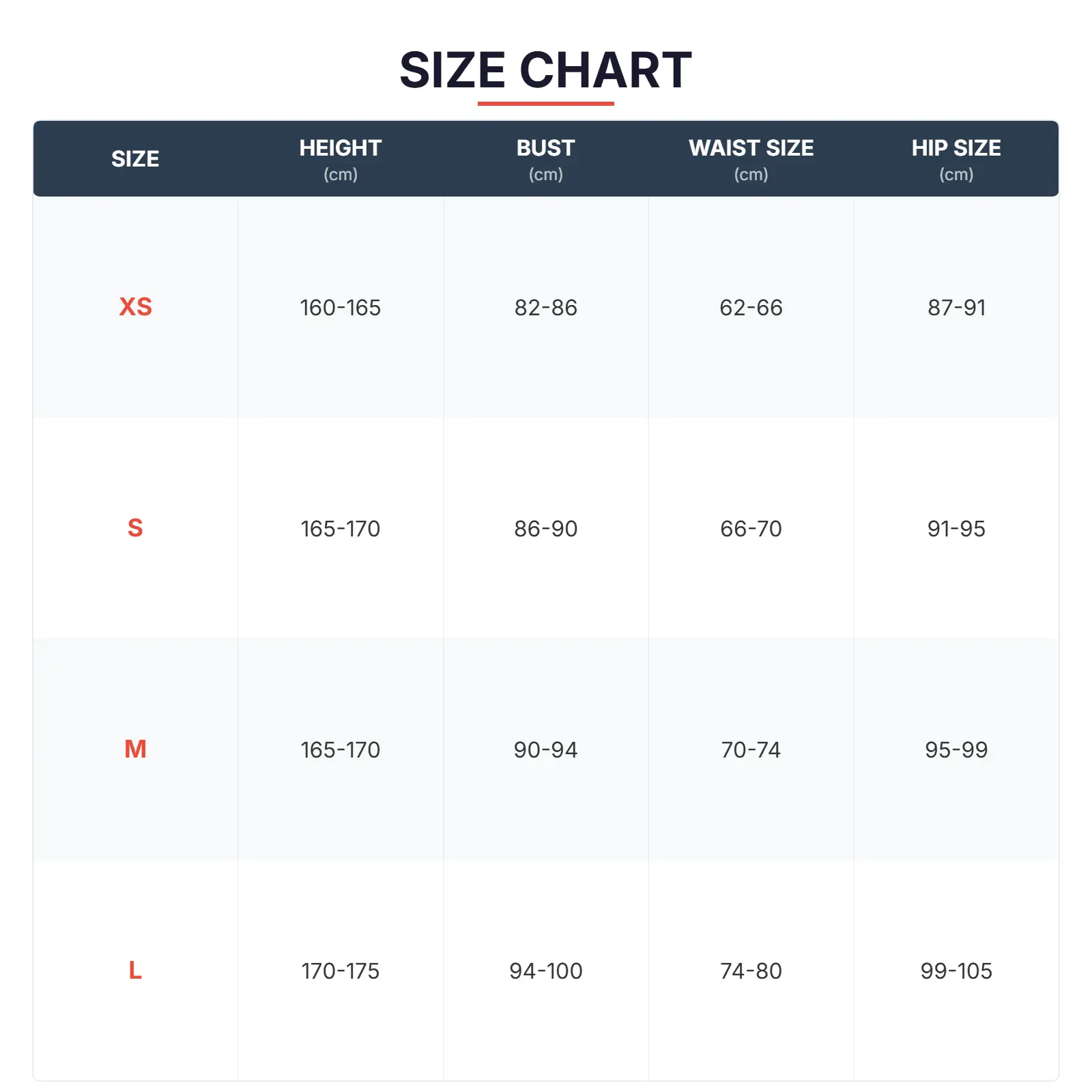Click the 82-86 bust value
Viewport: 1092px width, 1092px height.
click(545, 308)
